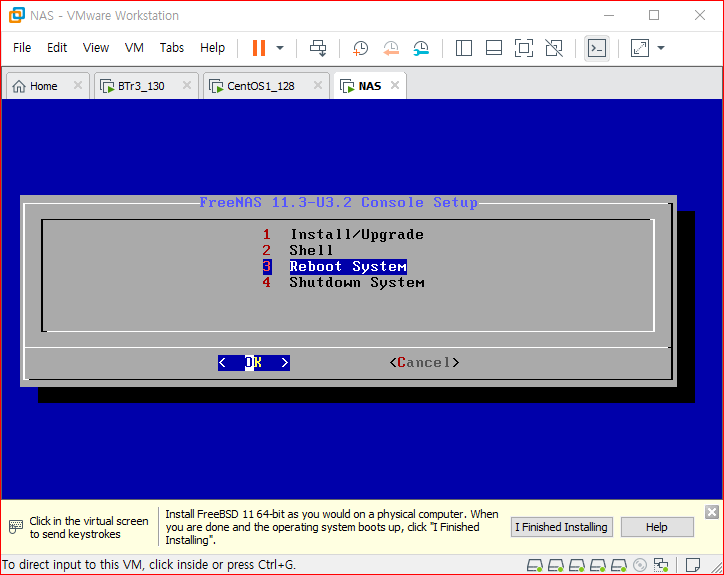The image size is (724, 575).
Task: Select option 4 Shutdown System
Action: pos(343,282)
